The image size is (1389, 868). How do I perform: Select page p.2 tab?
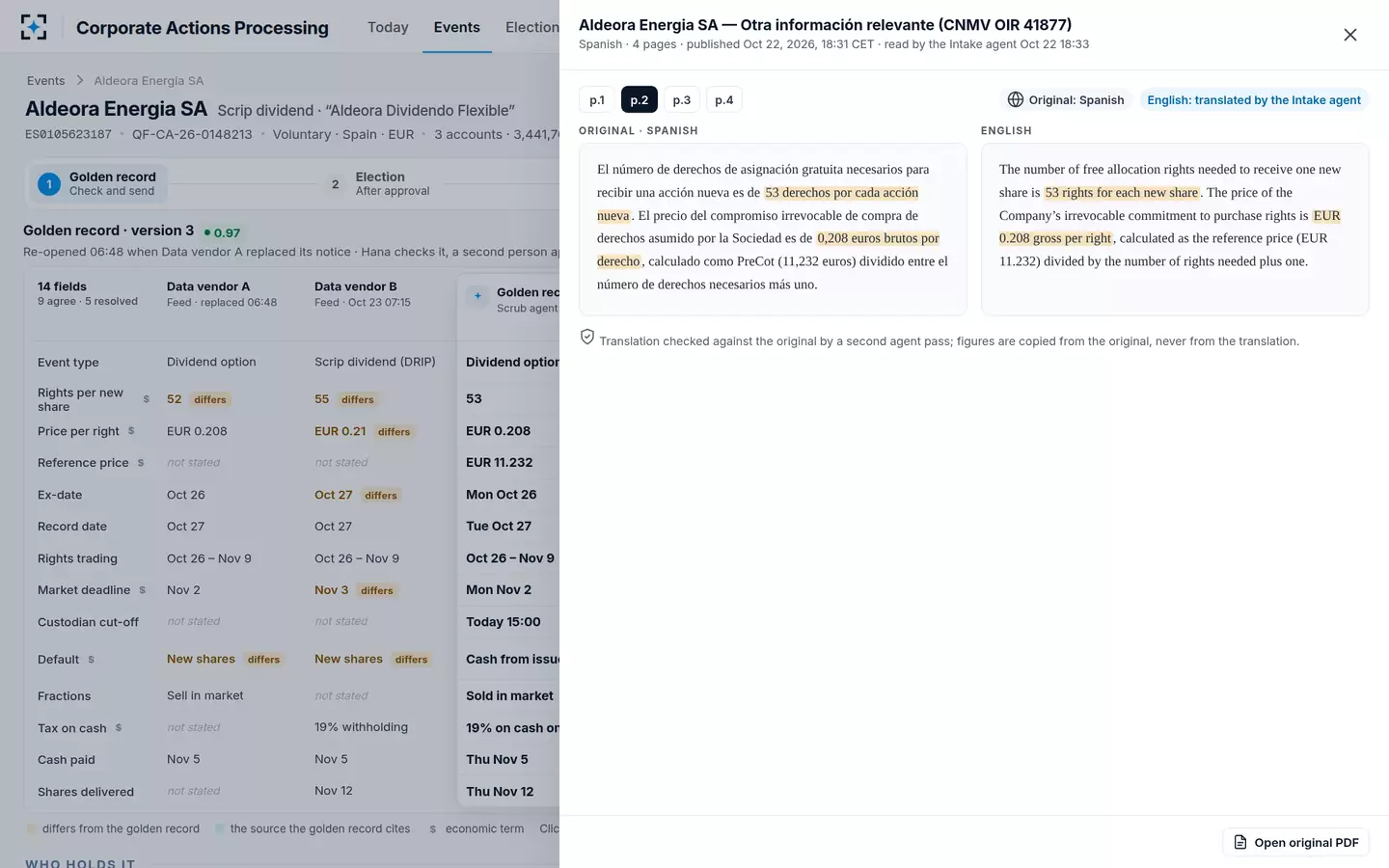640,99
